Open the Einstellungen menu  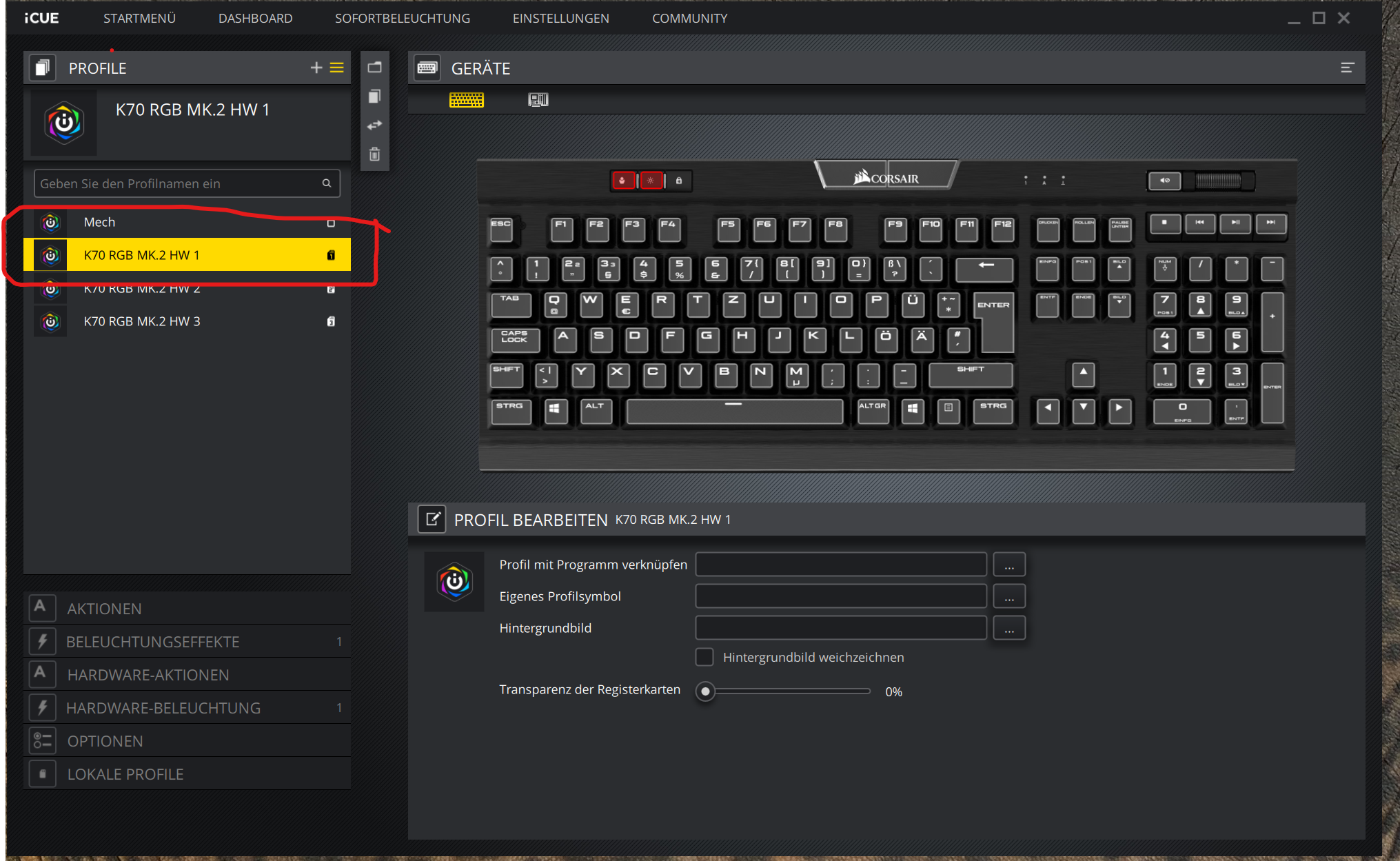coord(560,19)
